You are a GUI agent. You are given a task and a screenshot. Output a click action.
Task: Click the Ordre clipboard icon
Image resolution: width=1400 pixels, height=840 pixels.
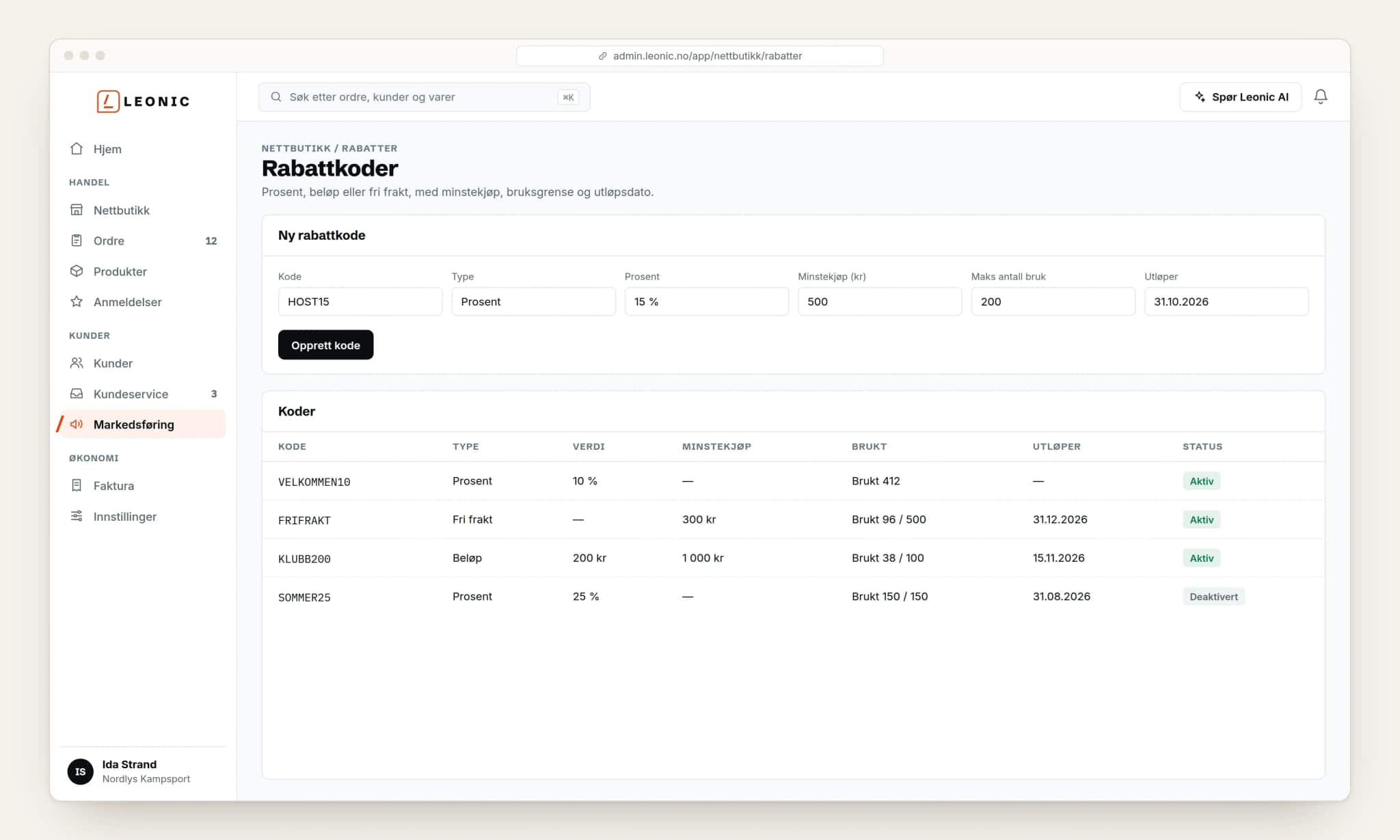pos(77,240)
